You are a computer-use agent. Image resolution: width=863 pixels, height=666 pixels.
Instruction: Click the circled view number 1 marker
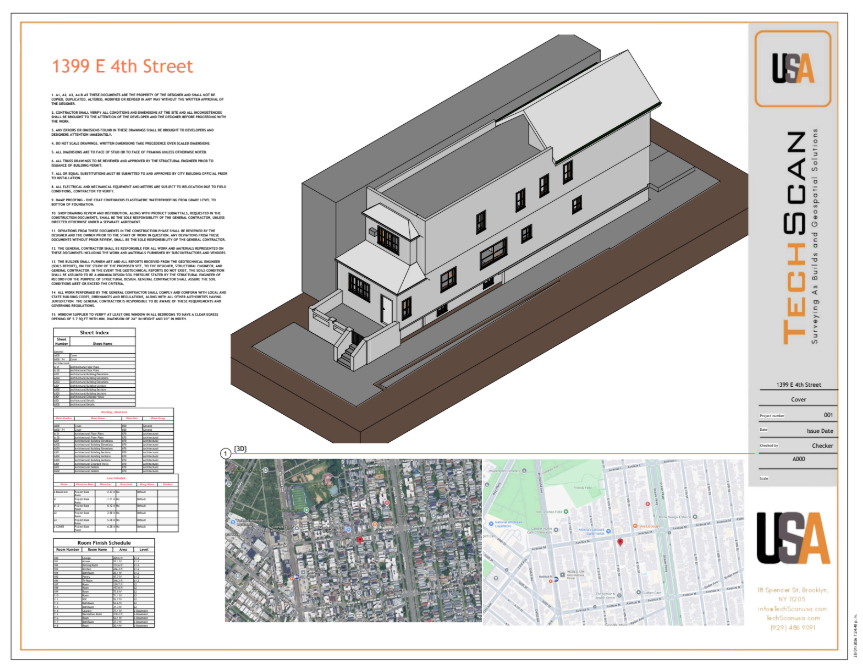point(225,453)
